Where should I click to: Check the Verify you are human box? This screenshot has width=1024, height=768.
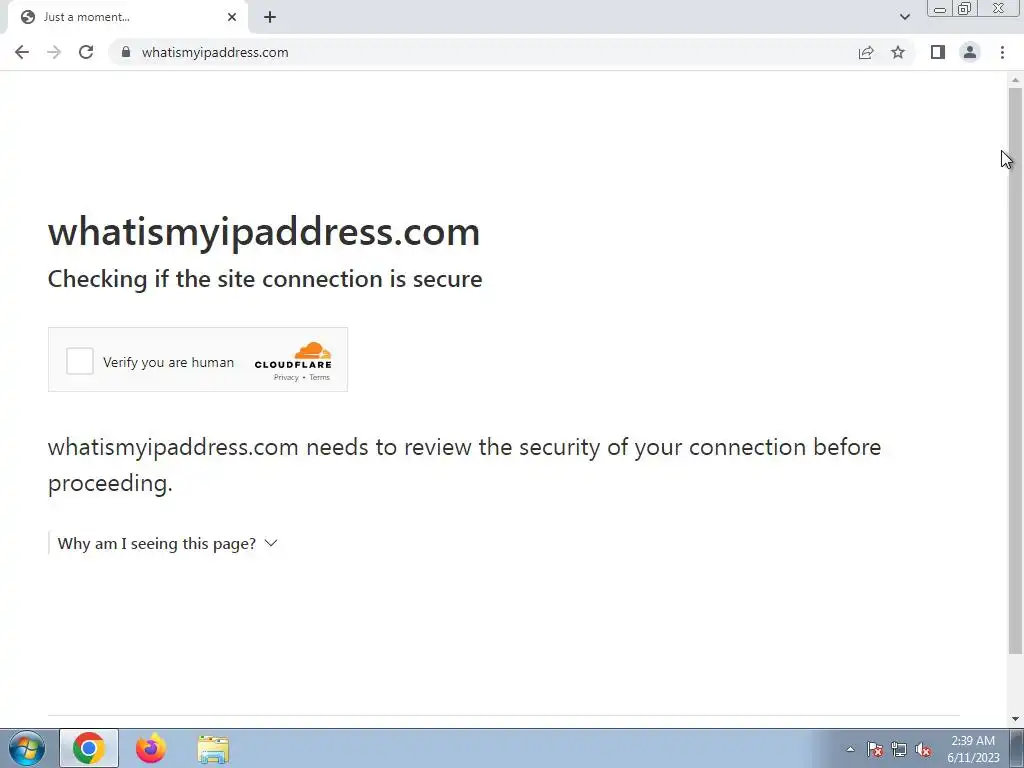[x=80, y=361]
